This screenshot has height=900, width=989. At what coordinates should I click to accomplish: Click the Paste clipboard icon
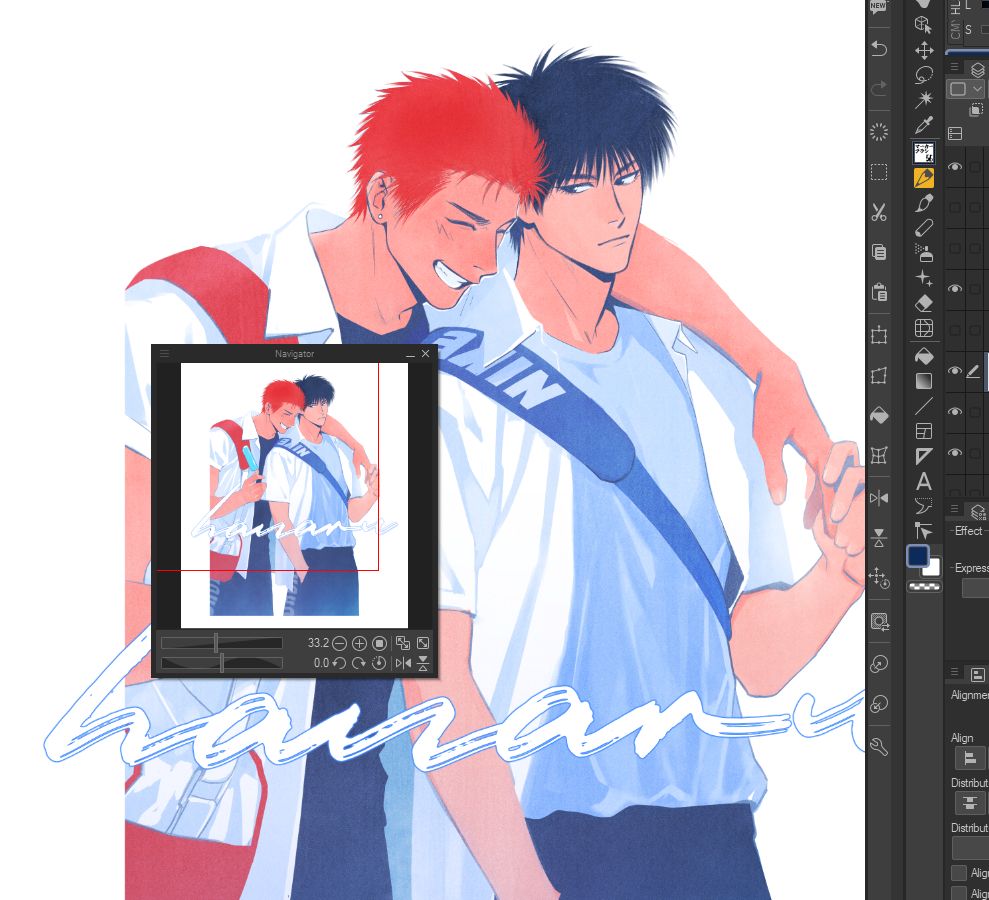879,292
